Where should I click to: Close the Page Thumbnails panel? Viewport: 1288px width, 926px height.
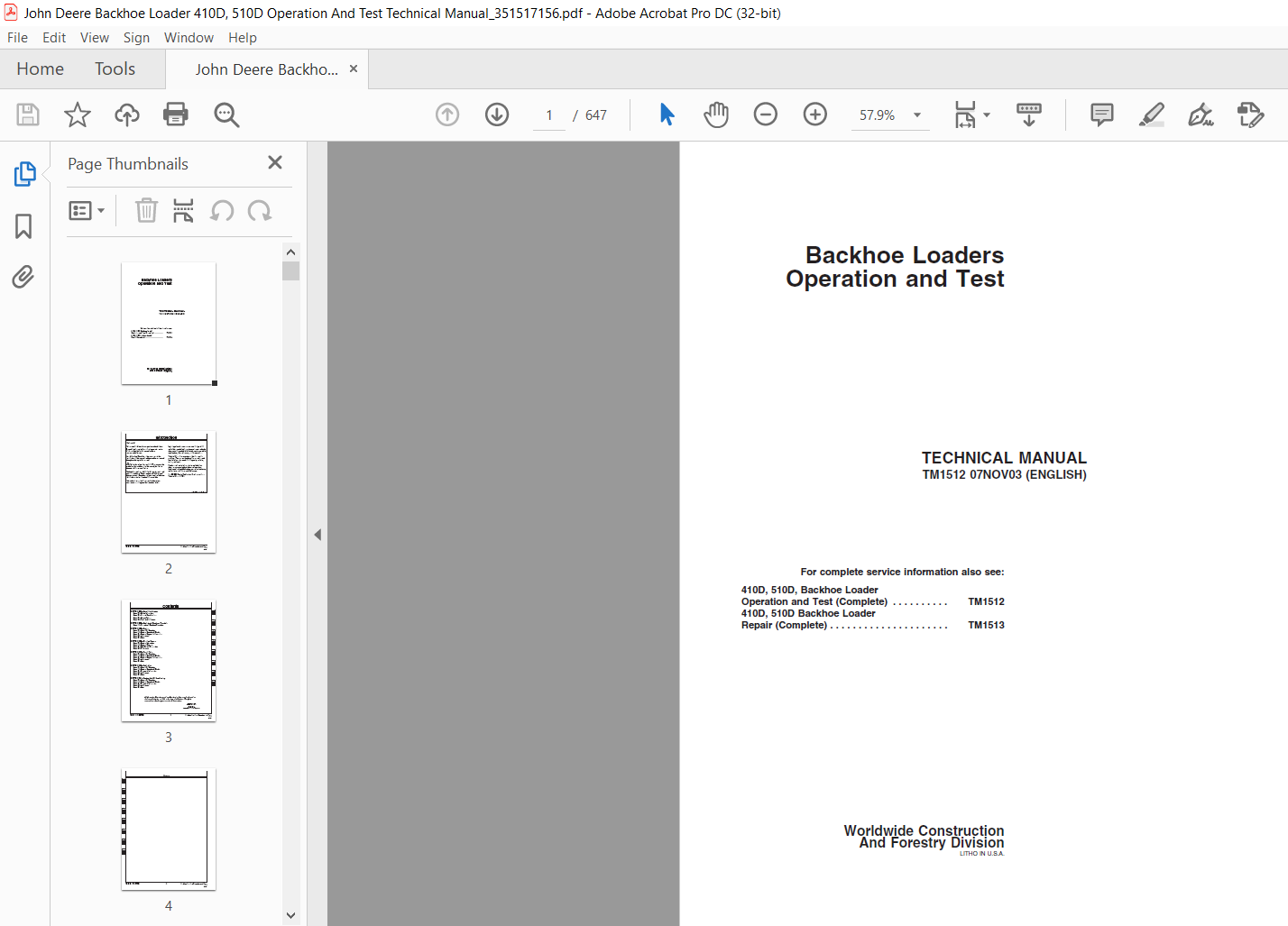click(275, 162)
